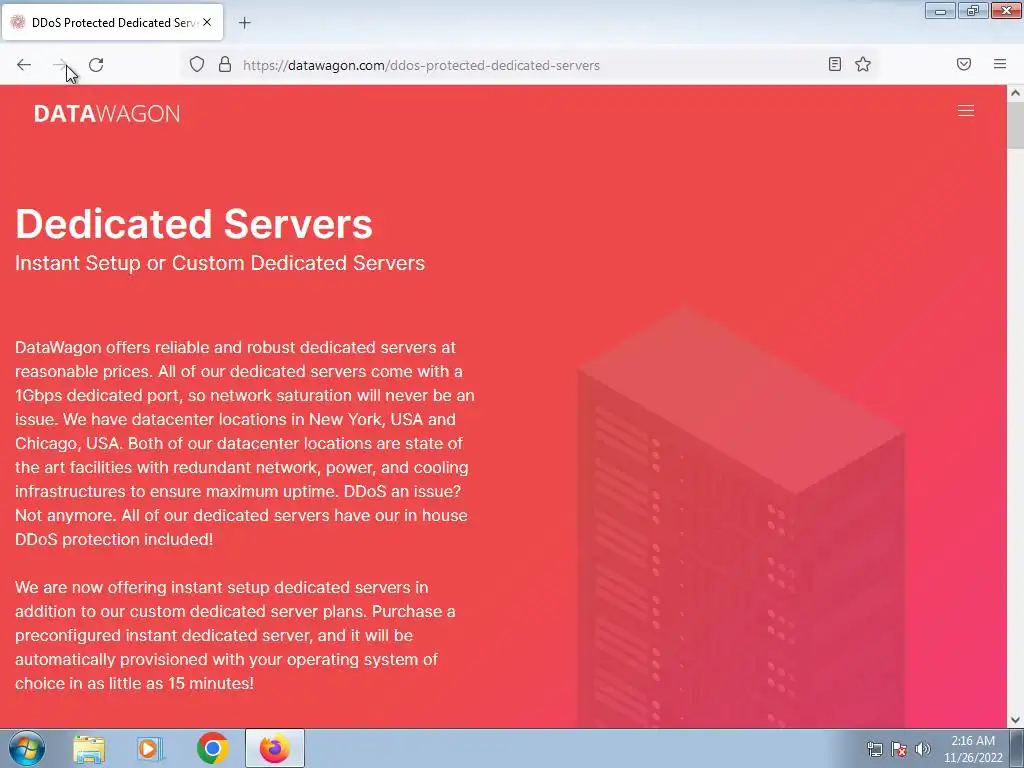Image resolution: width=1024 pixels, height=768 pixels.
Task: Open Google Chrome from taskbar
Action: [212, 748]
